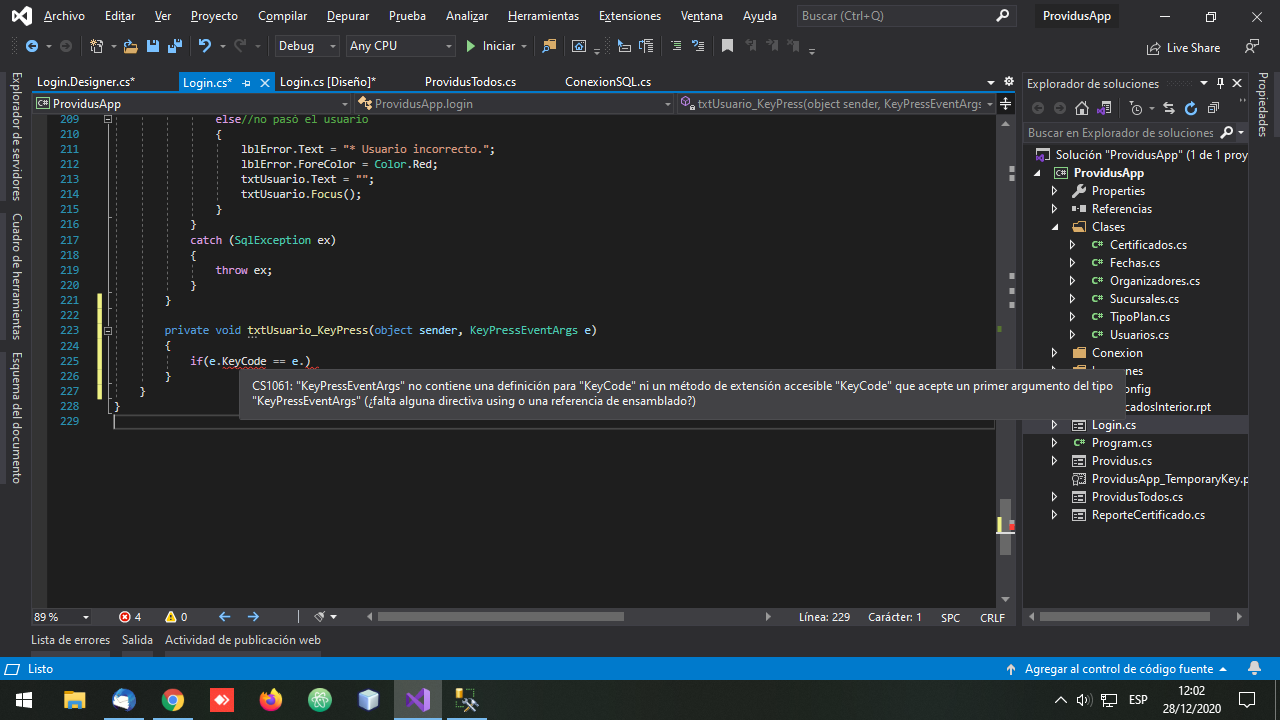
Task: Collapse the else block at line 209
Action: point(108,119)
